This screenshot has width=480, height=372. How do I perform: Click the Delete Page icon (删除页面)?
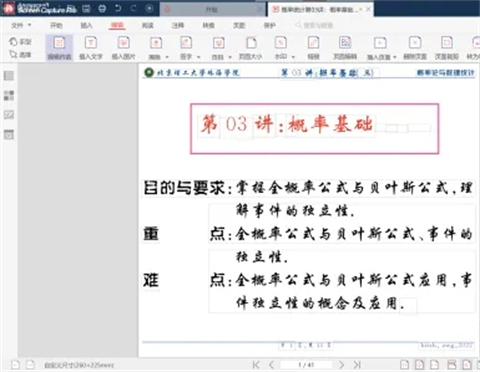click(415, 43)
